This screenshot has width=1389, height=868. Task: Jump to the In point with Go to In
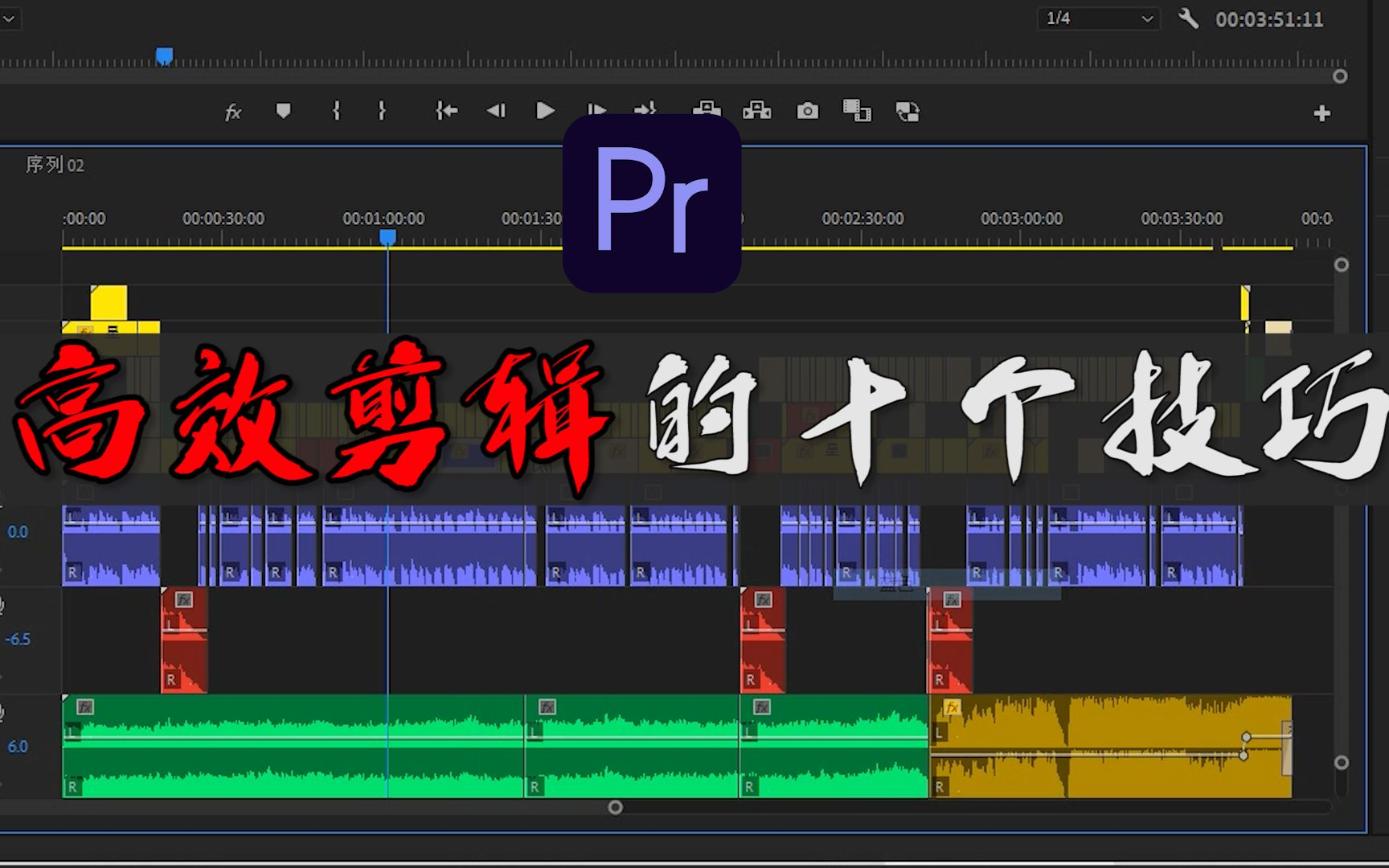(446, 111)
